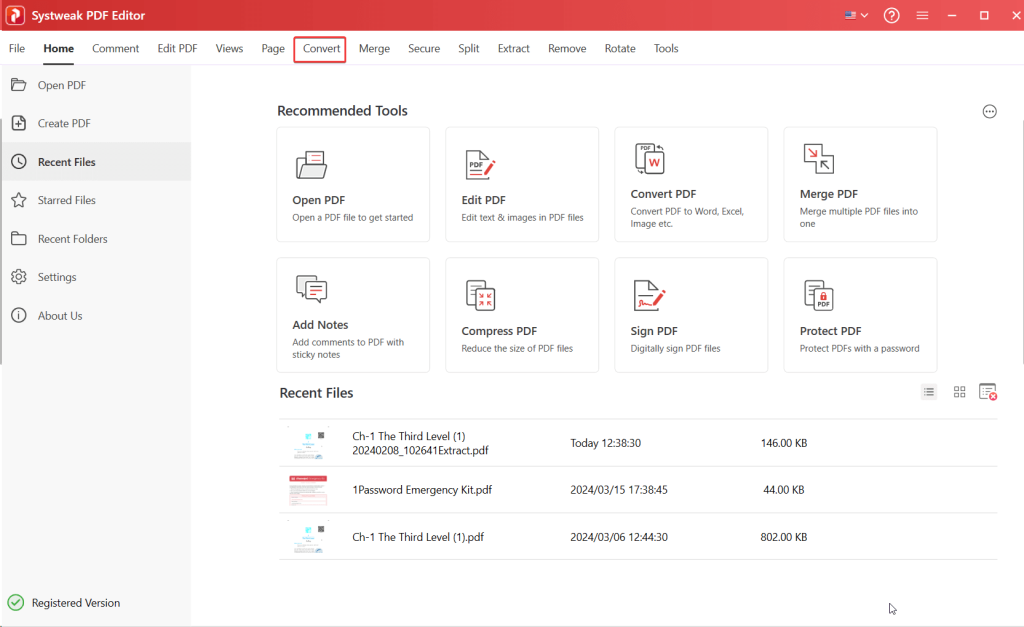Switch Recent Files to grid view
The height and width of the screenshot is (627, 1024).
click(959, 392)
